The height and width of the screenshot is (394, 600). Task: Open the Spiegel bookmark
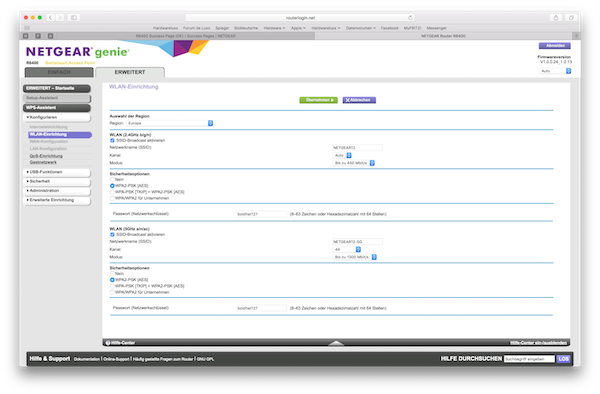coord(222,28)
